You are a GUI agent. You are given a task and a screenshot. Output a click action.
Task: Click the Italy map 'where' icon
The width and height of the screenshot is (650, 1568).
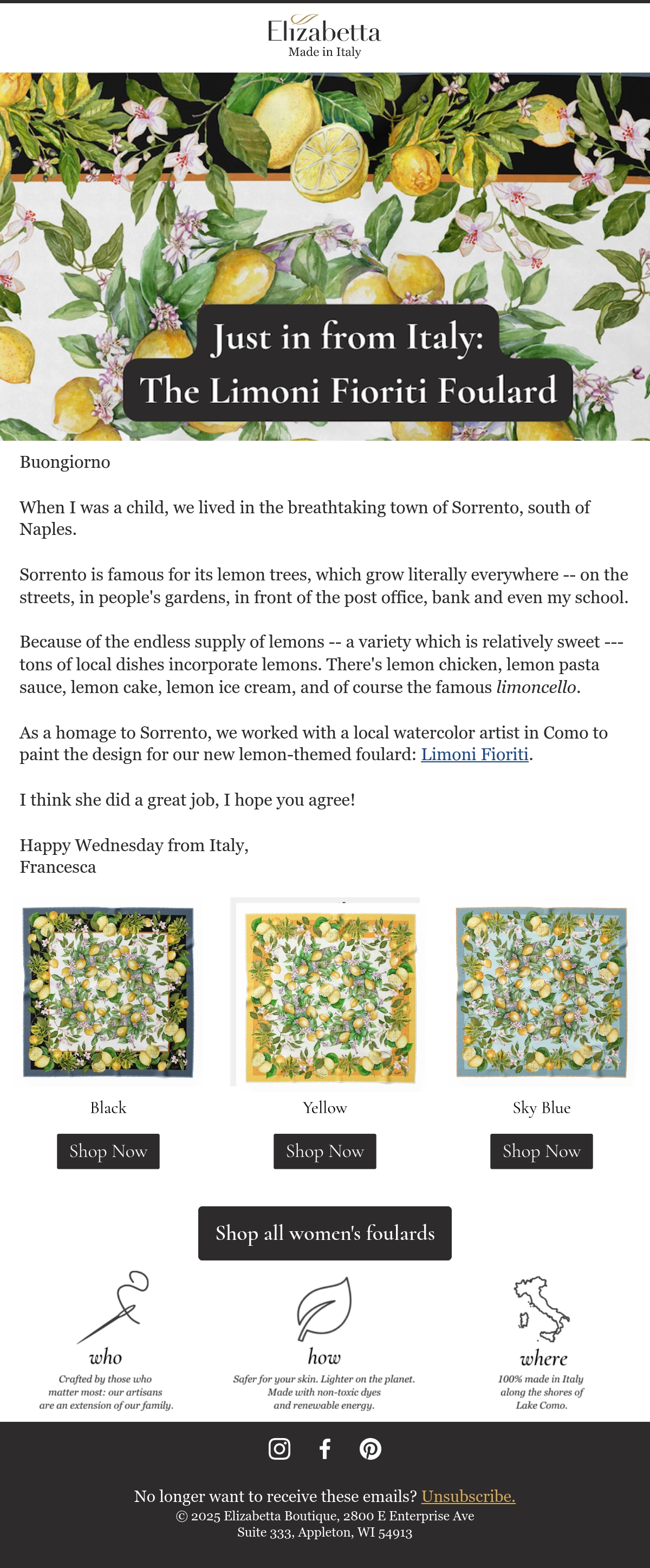542,1309
